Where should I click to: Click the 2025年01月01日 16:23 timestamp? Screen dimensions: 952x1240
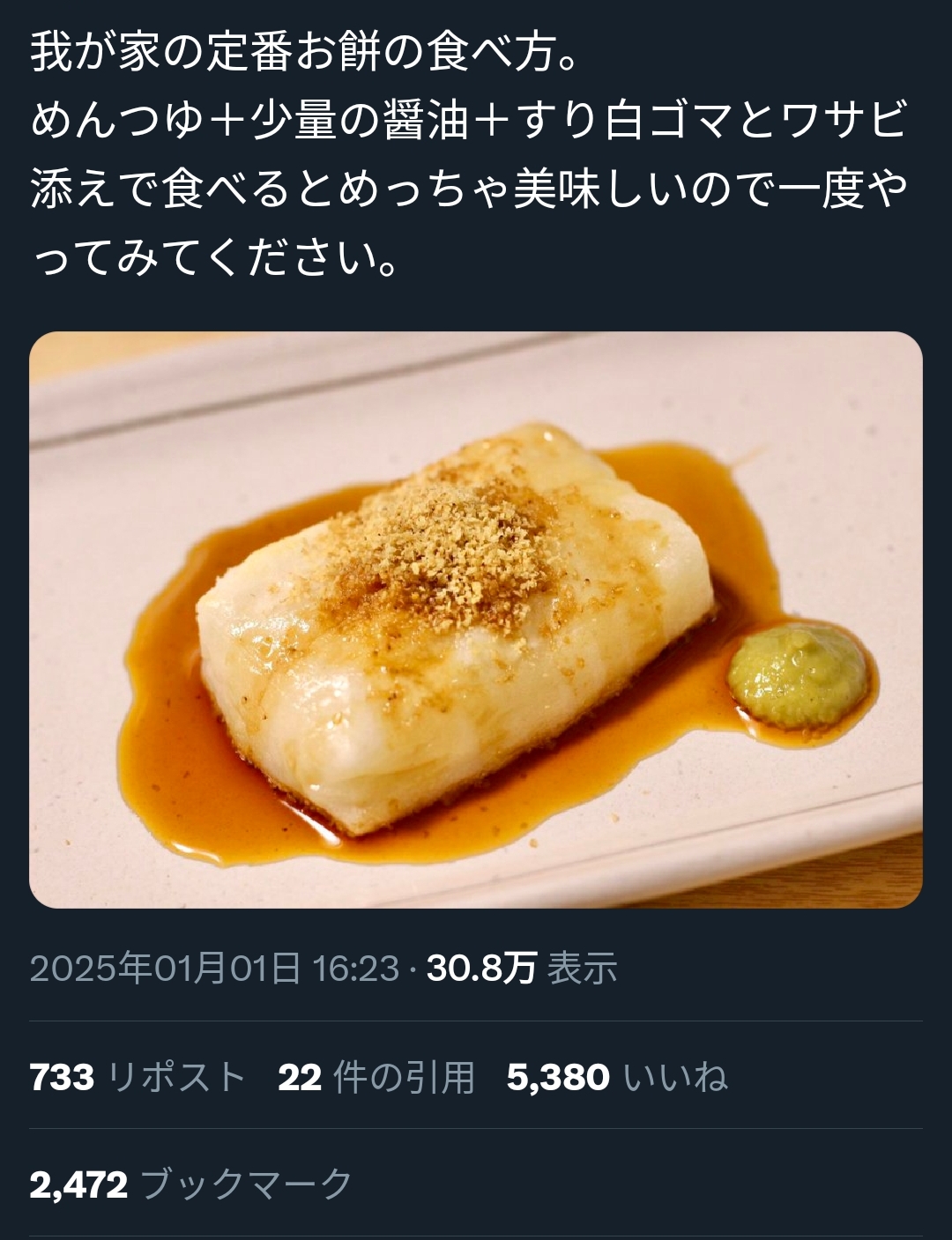point(214,968)
